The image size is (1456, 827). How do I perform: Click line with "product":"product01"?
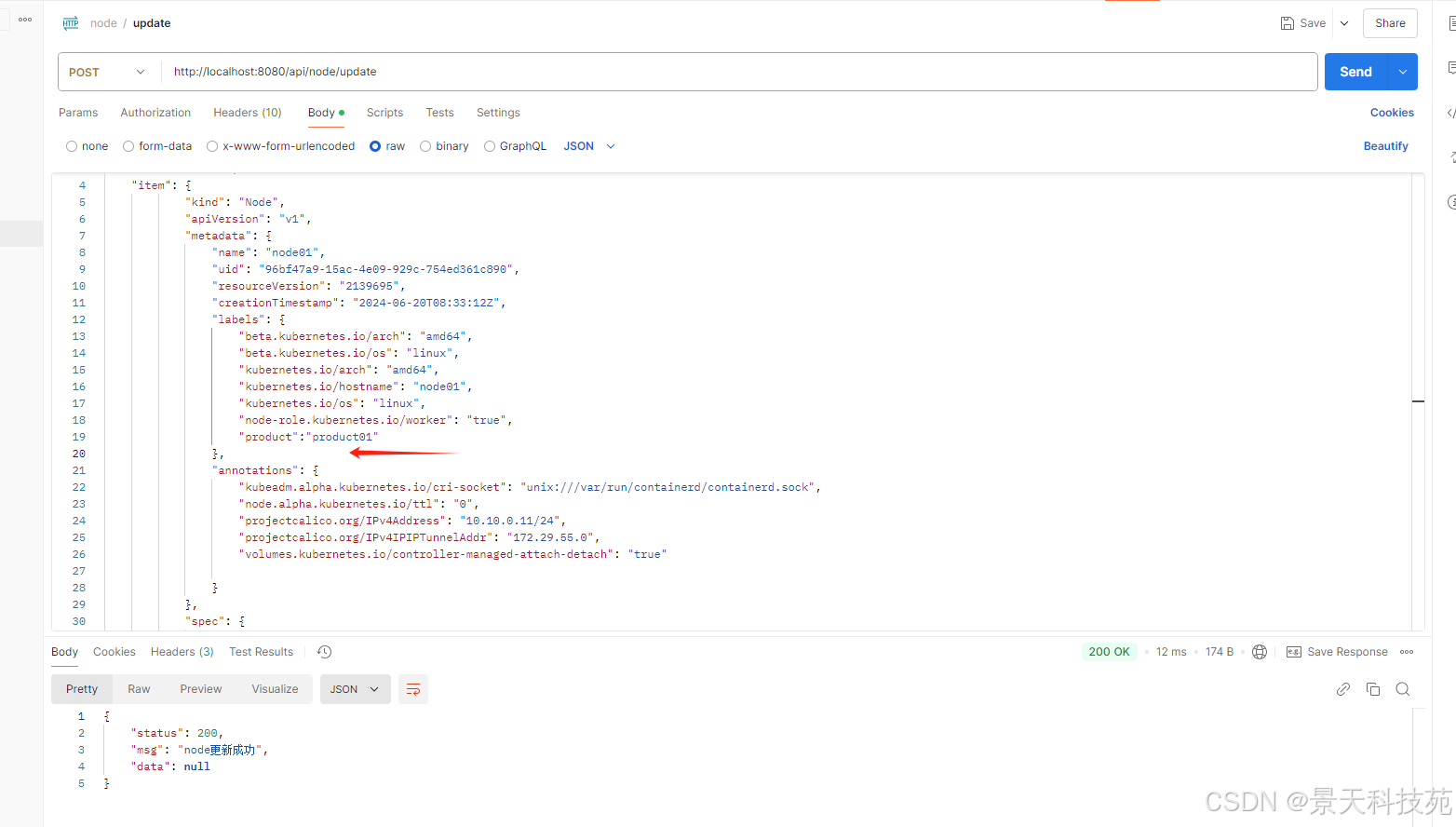point(309,437)
